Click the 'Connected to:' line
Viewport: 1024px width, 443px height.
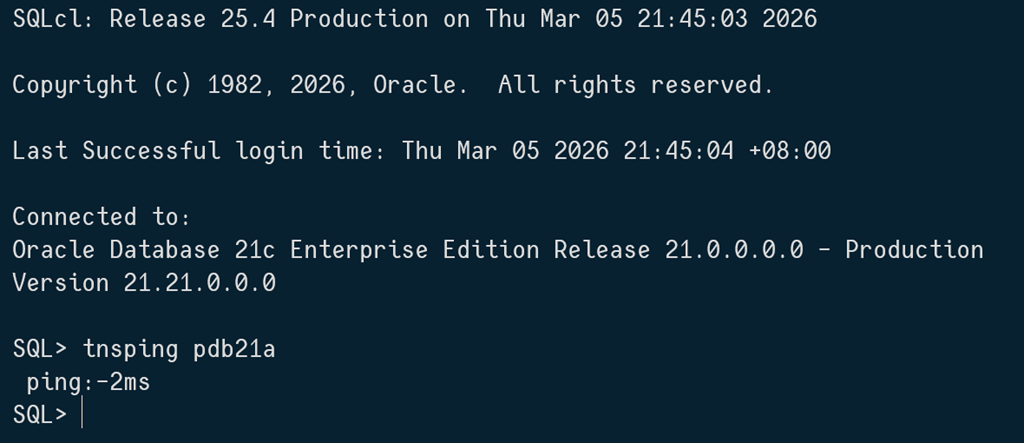(x=101, y=217)
